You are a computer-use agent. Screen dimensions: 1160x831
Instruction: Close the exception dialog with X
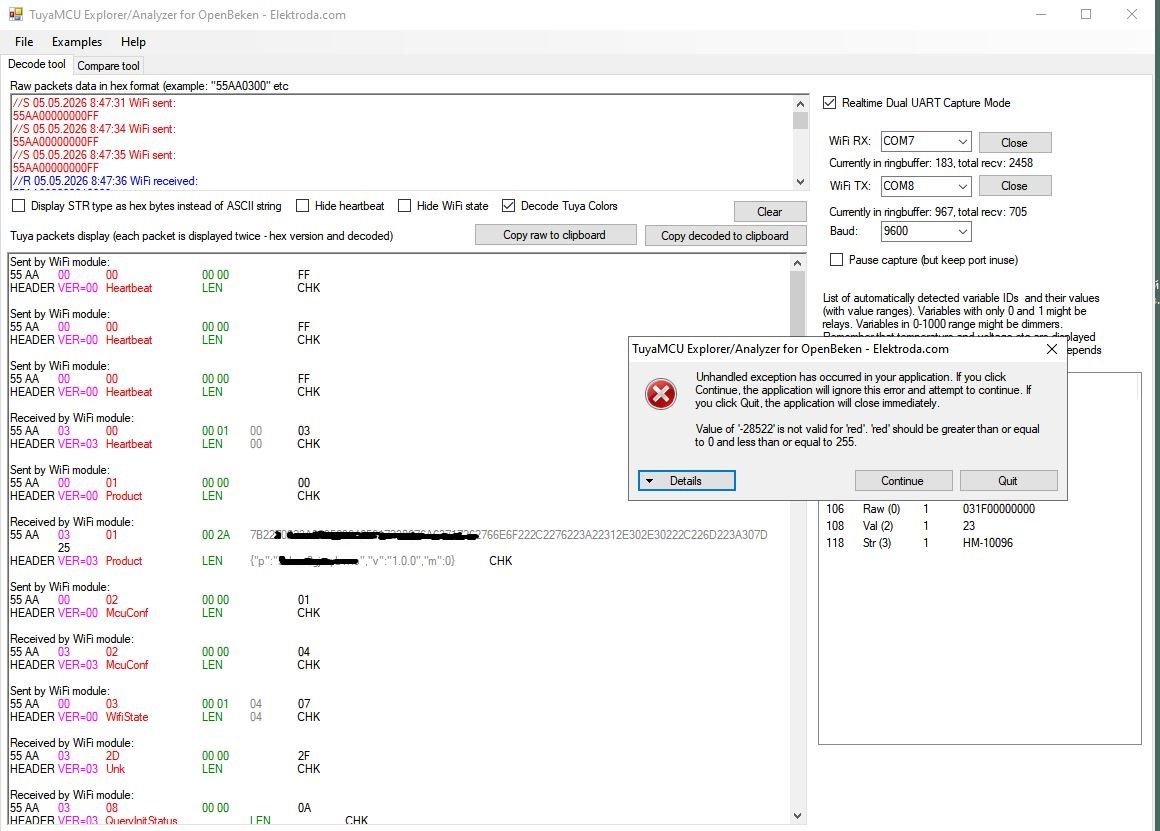(x=1051, y=349)
